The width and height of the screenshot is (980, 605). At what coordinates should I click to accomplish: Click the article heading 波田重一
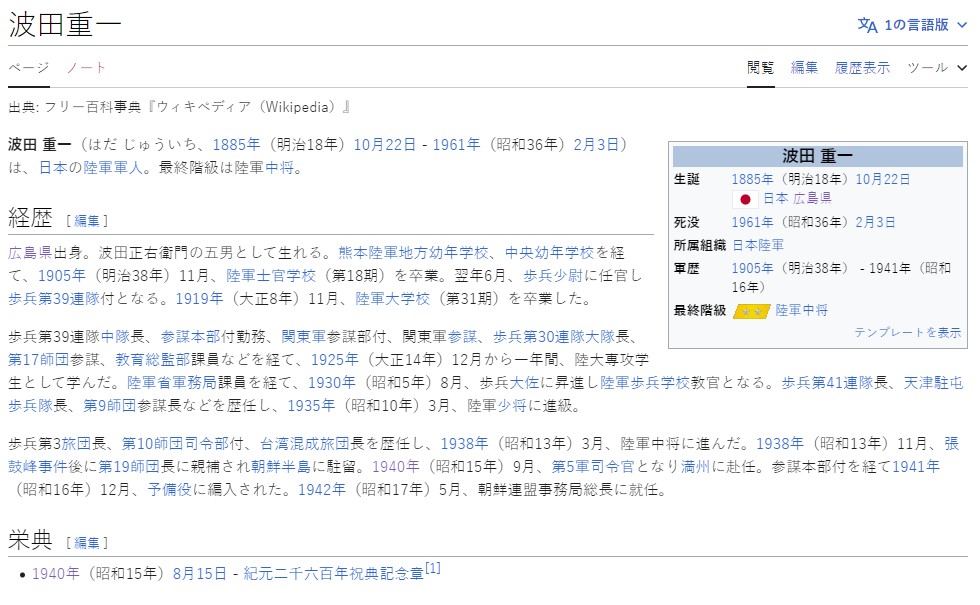point(64,25)
